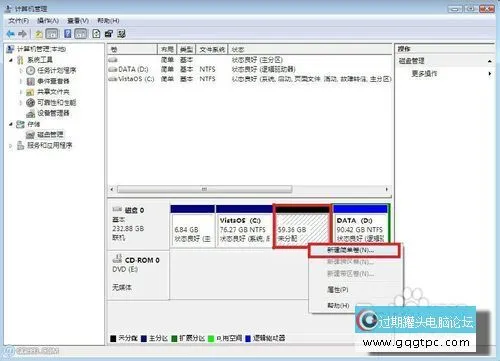Expand the 事件查看器 node arrow
This screenshot has height=361, width=500.
point(21,81)
